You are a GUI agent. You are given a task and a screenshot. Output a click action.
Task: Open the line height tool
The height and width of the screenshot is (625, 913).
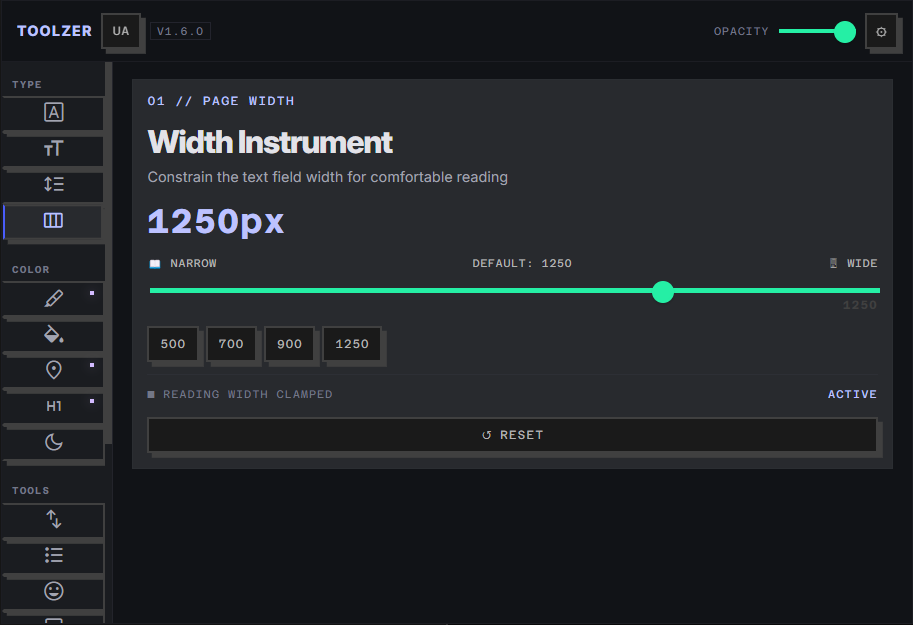pyautogui.click(x=53, y=185)
